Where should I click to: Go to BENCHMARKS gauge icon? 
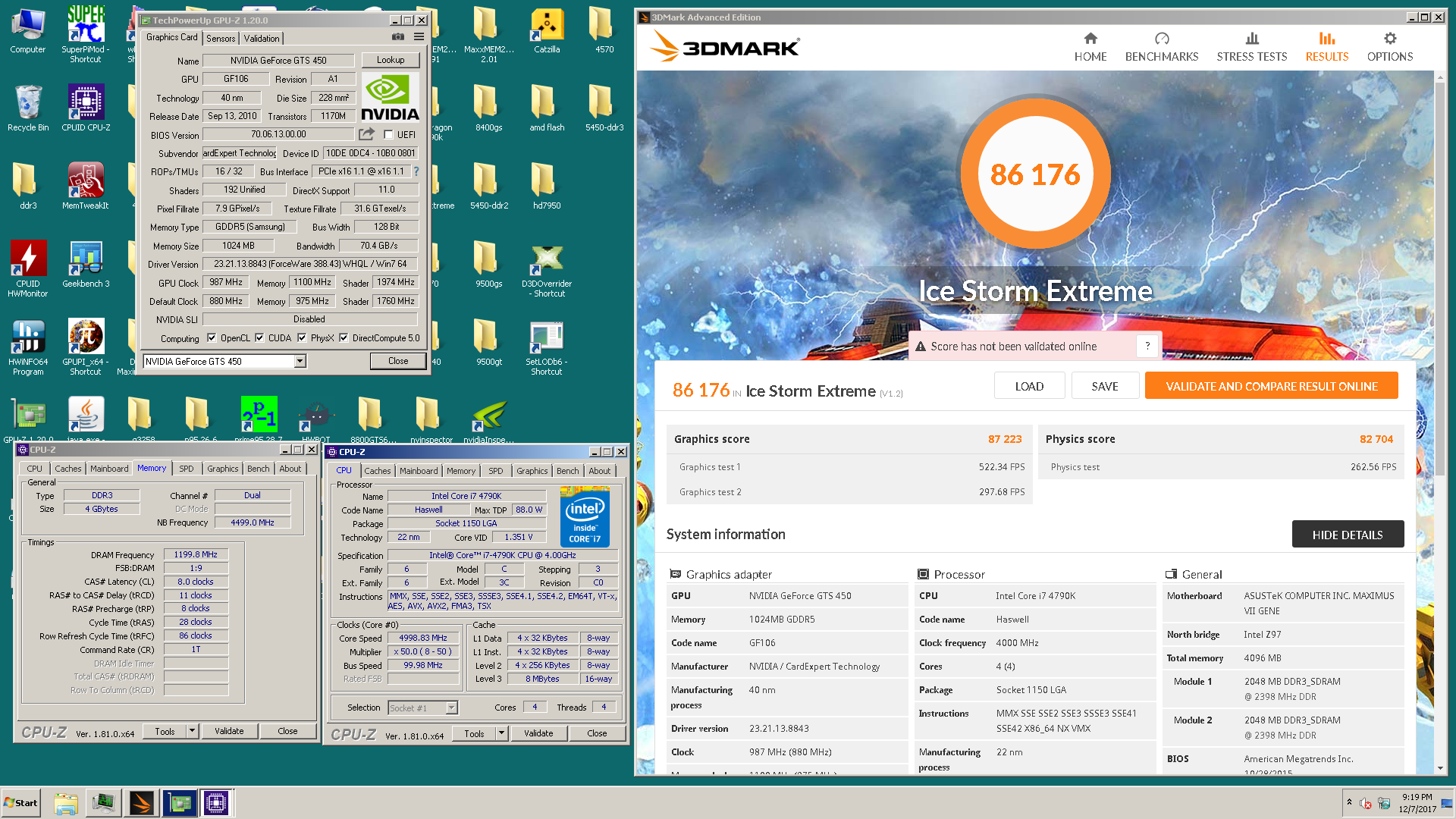tap(1162, 38)
